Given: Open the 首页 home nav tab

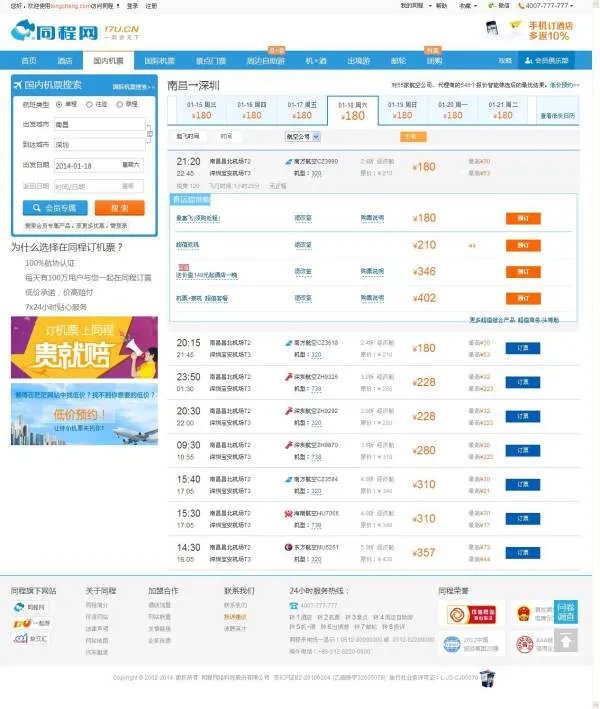Looking at the screenshot, I should pos(29,61).
